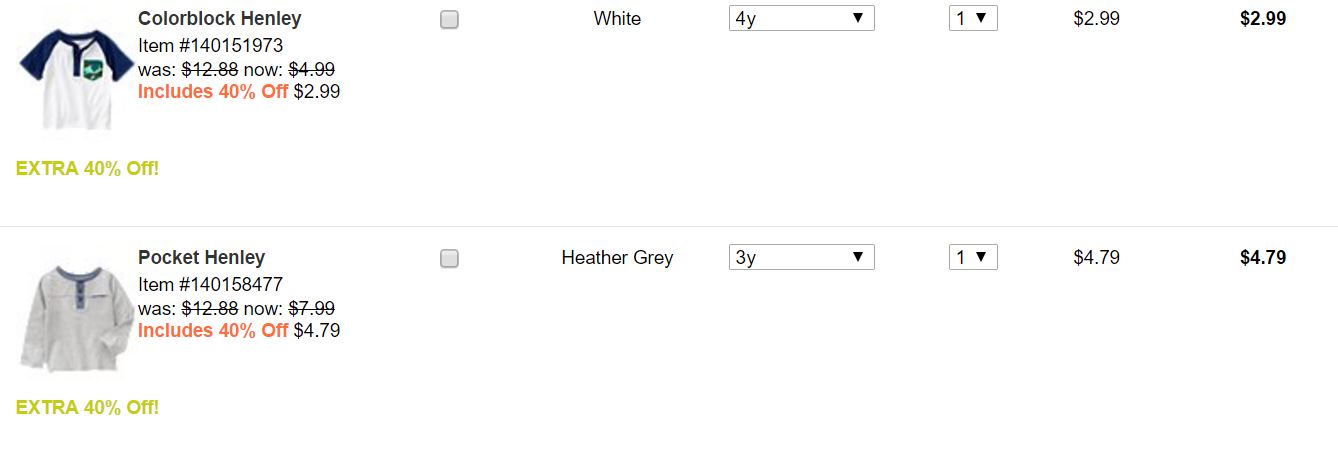This screenshot has height=459, width=1338.
Task: Open the 3y size dropdown
Action: [801, 258]
